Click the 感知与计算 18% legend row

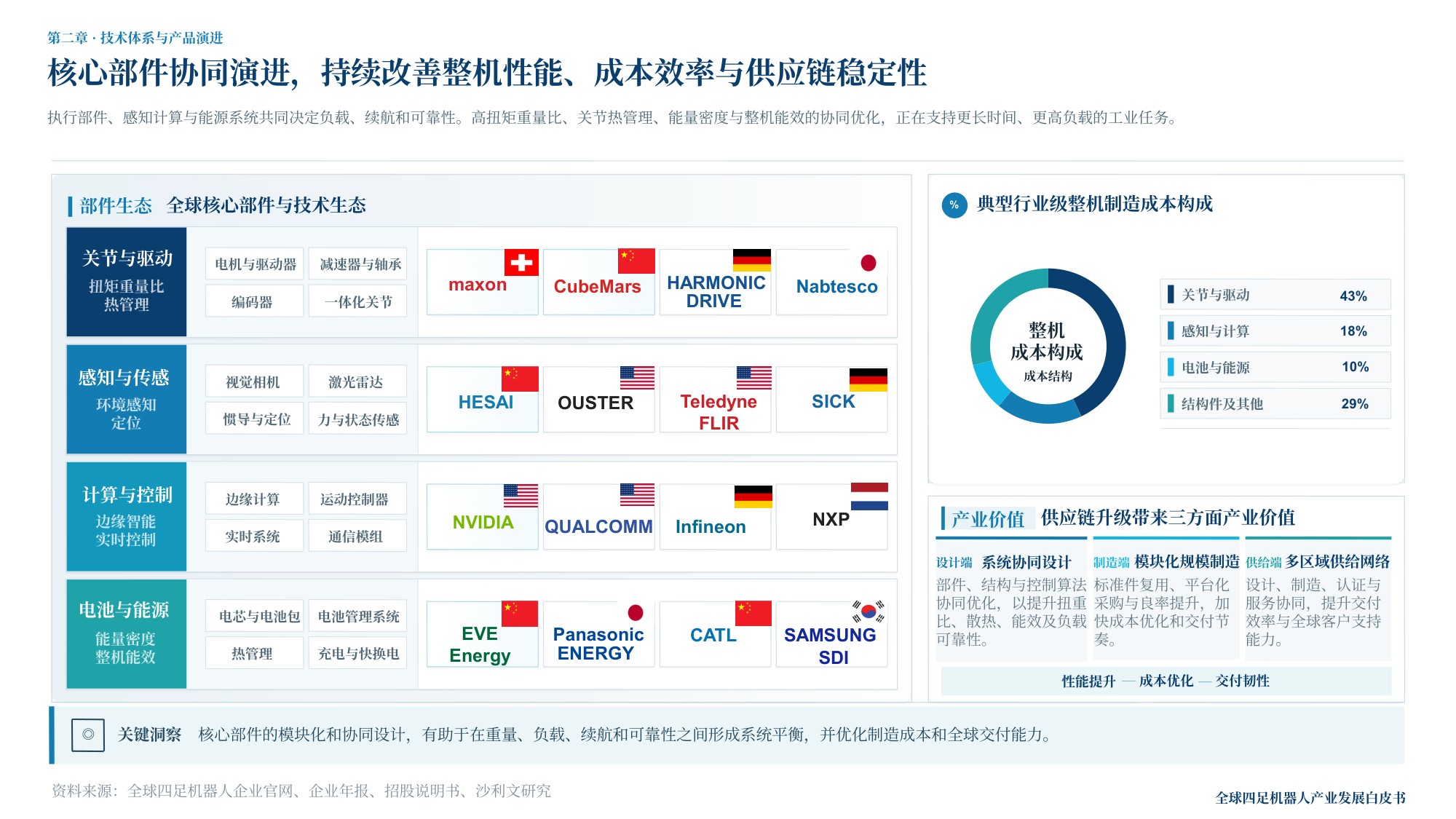point(1275,331)
